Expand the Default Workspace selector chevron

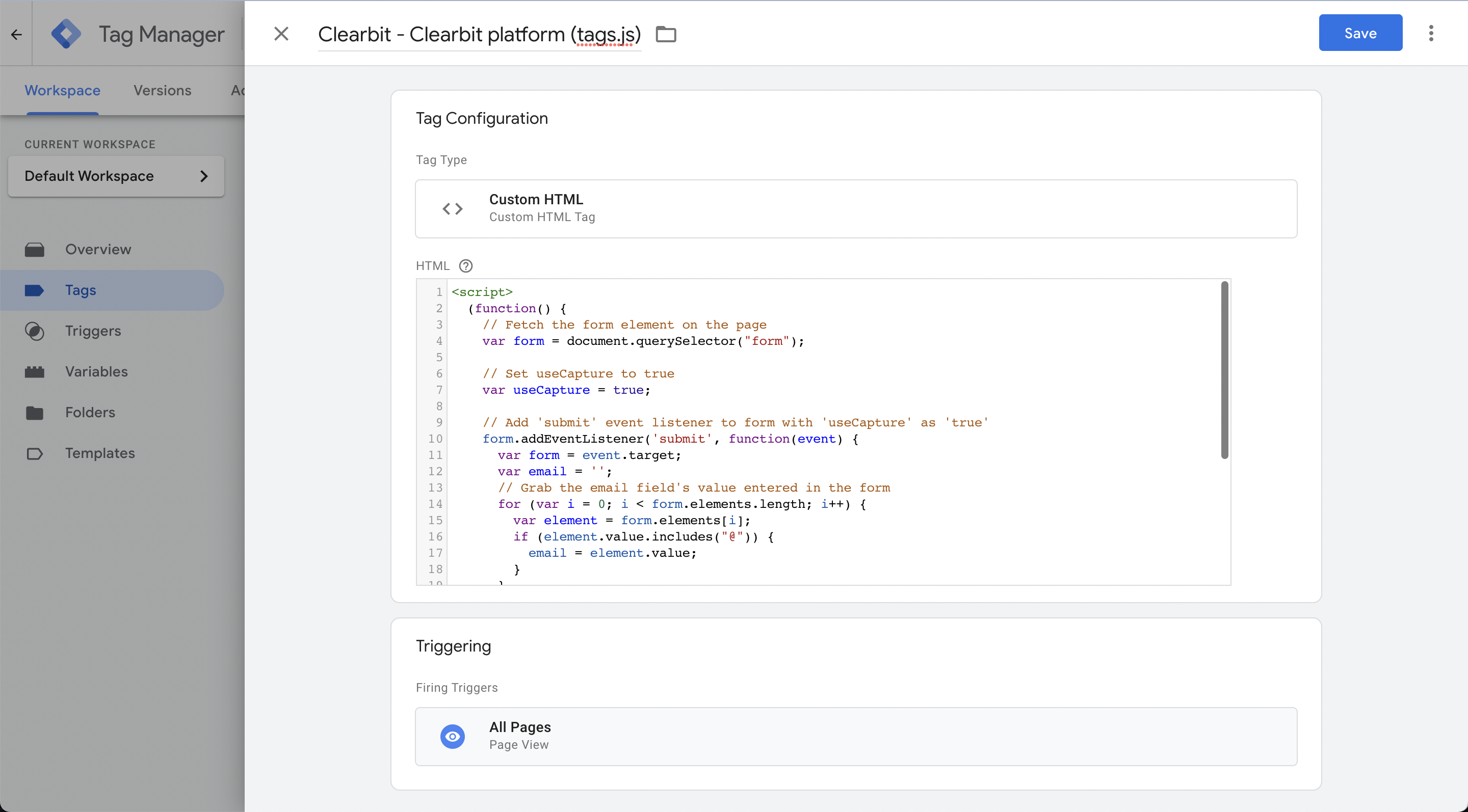[x=204, y=176]
